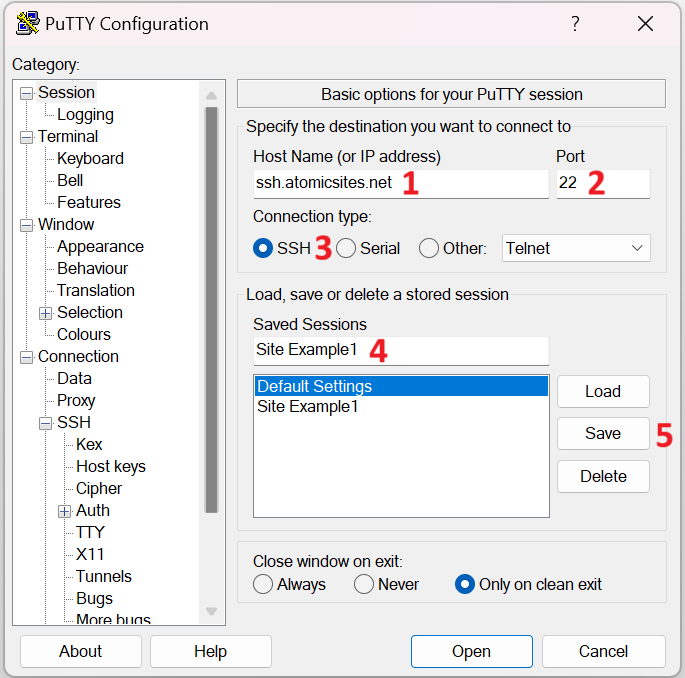Choose Never close window on exit
The height and width of the screenshot is (678, 685).
(x=364, y=584)
